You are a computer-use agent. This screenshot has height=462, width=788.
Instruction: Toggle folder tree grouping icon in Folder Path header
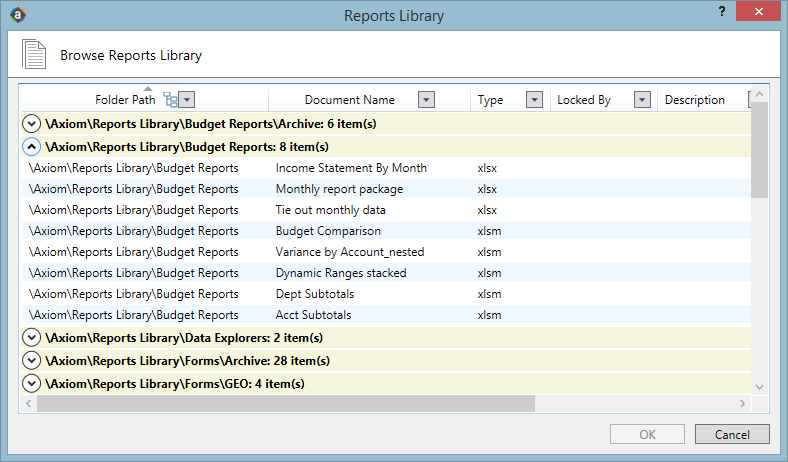tap(170, 100)
